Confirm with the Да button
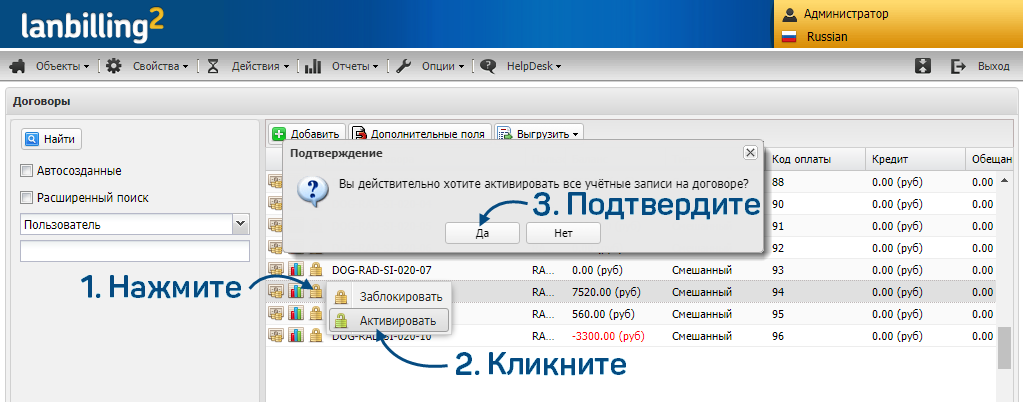Screen dimensions: 1023x402 pos(482,233)
